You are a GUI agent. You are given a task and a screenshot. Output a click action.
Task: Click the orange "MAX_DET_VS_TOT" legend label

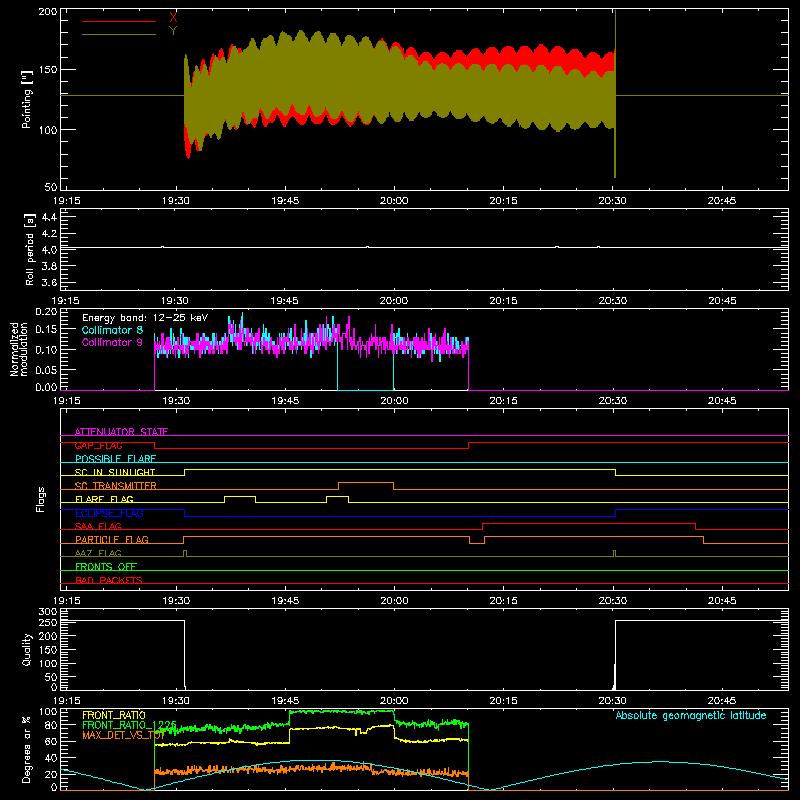point(123,735)
